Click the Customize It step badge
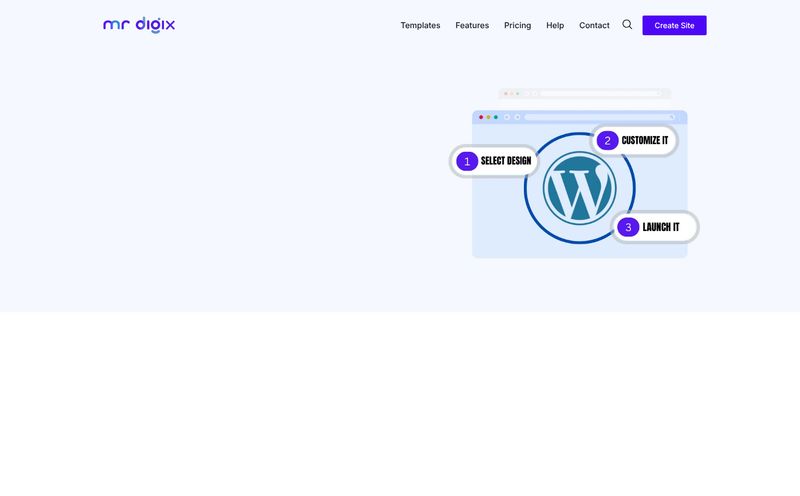Screen dimensions: 800x496 [634, 140]
